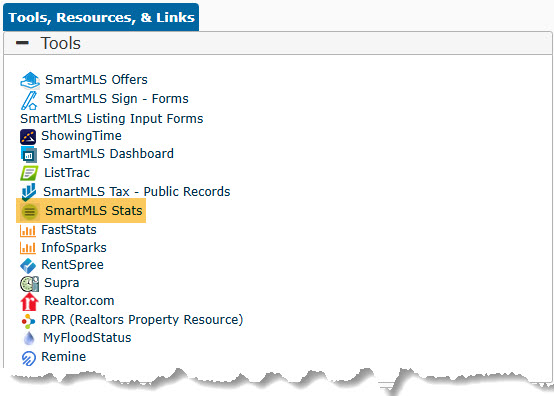Select the Tools, Resources, & Links tab
The height and width of the screenshot is (396, 554).
coord(101,17)
